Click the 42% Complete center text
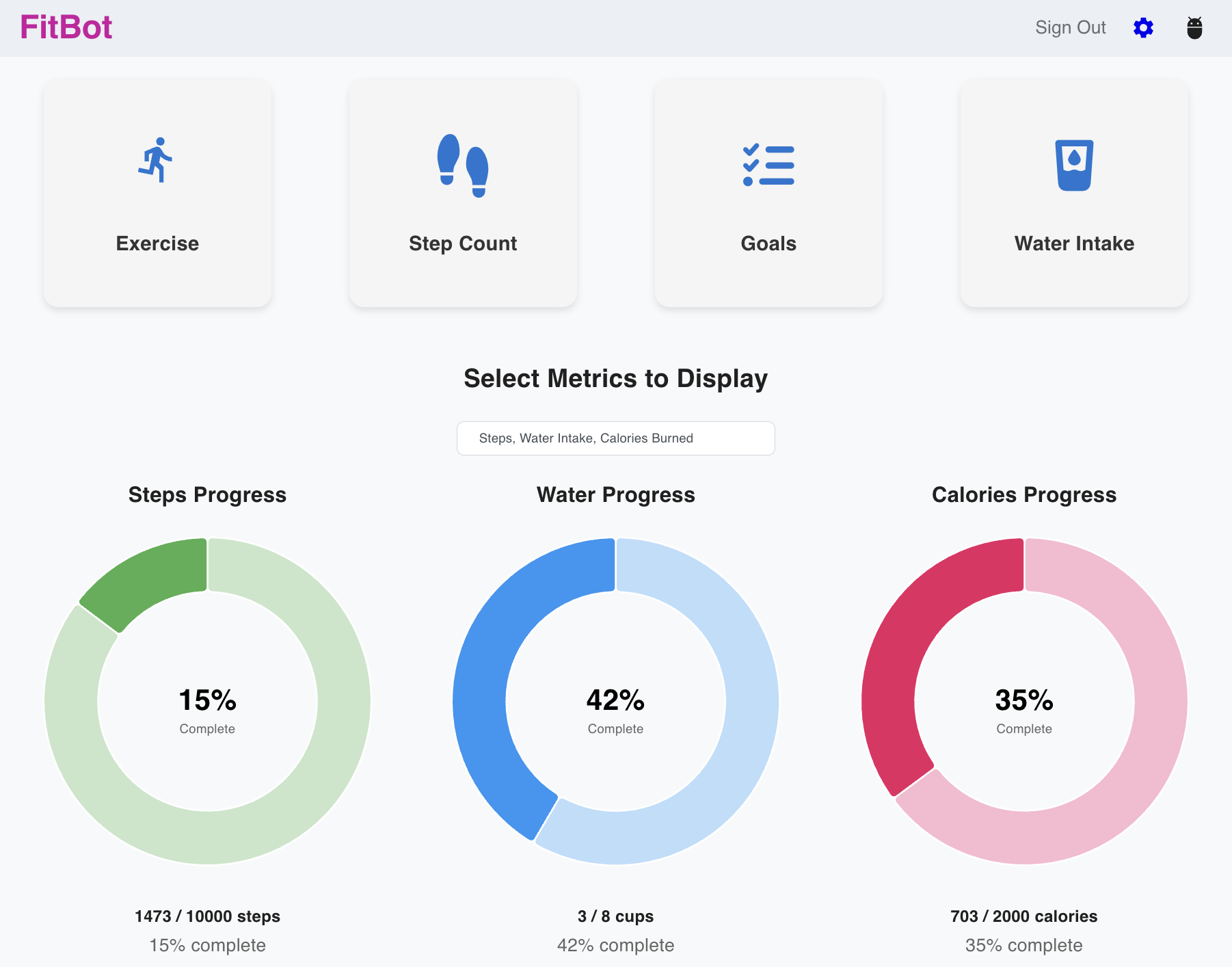The height and width of the screenshot is (967, 1232). 615,710
